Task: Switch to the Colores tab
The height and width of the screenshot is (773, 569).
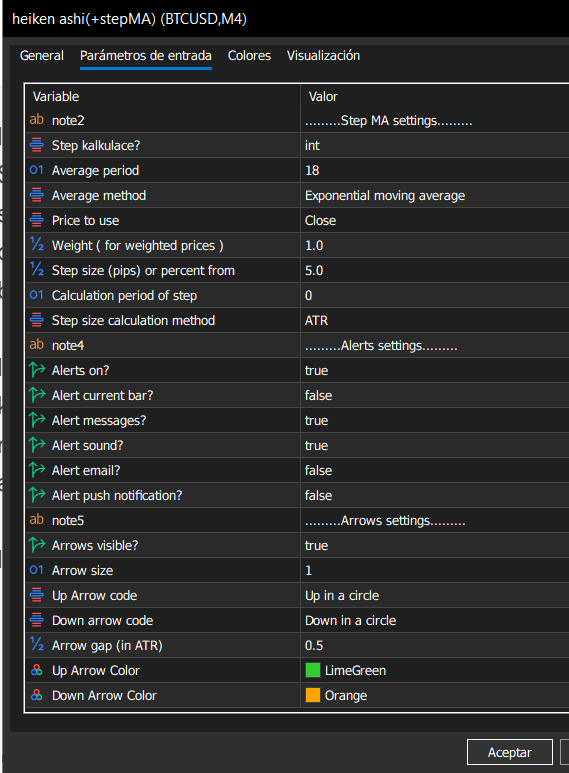Action: 249,55
